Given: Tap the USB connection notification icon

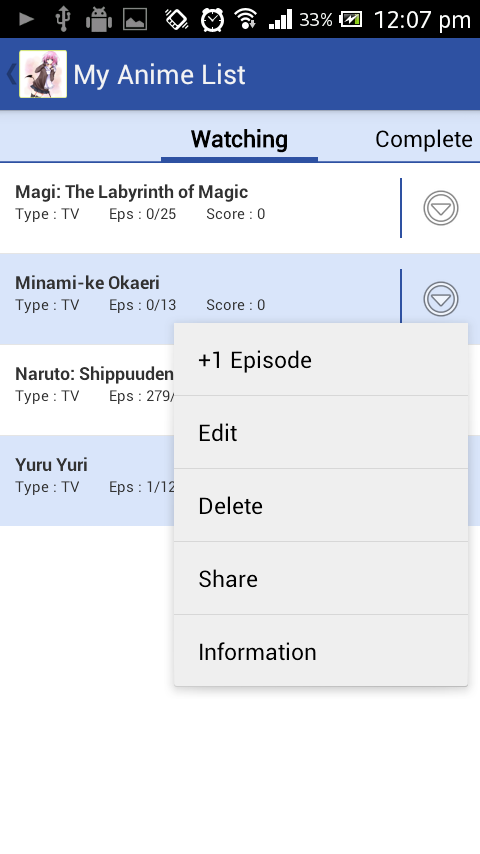Looking at the screenshot, I should click(x=63, y=20).
